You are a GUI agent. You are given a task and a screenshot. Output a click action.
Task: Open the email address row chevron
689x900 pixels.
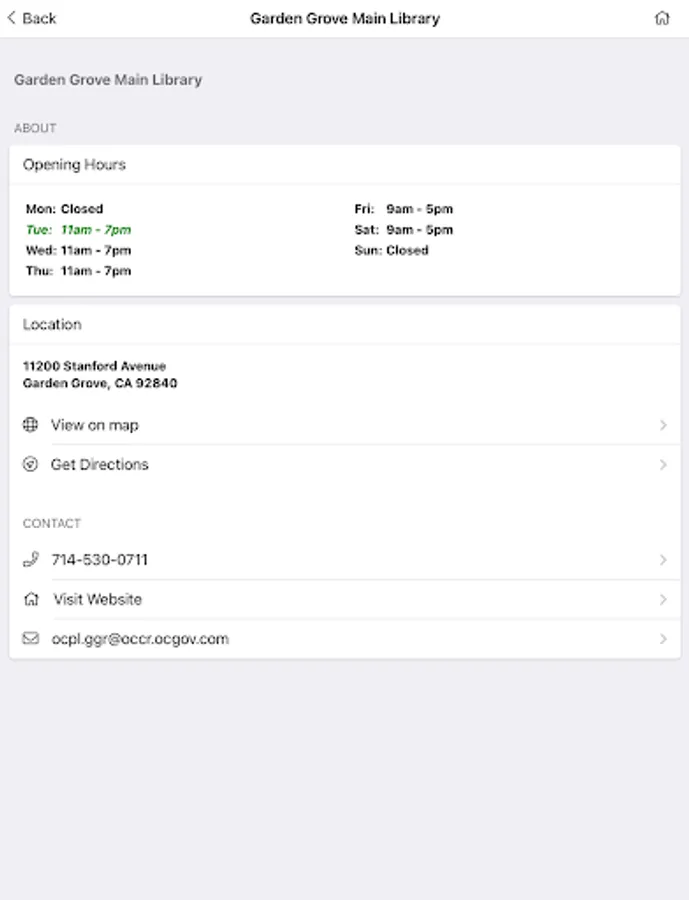(663, 638)
